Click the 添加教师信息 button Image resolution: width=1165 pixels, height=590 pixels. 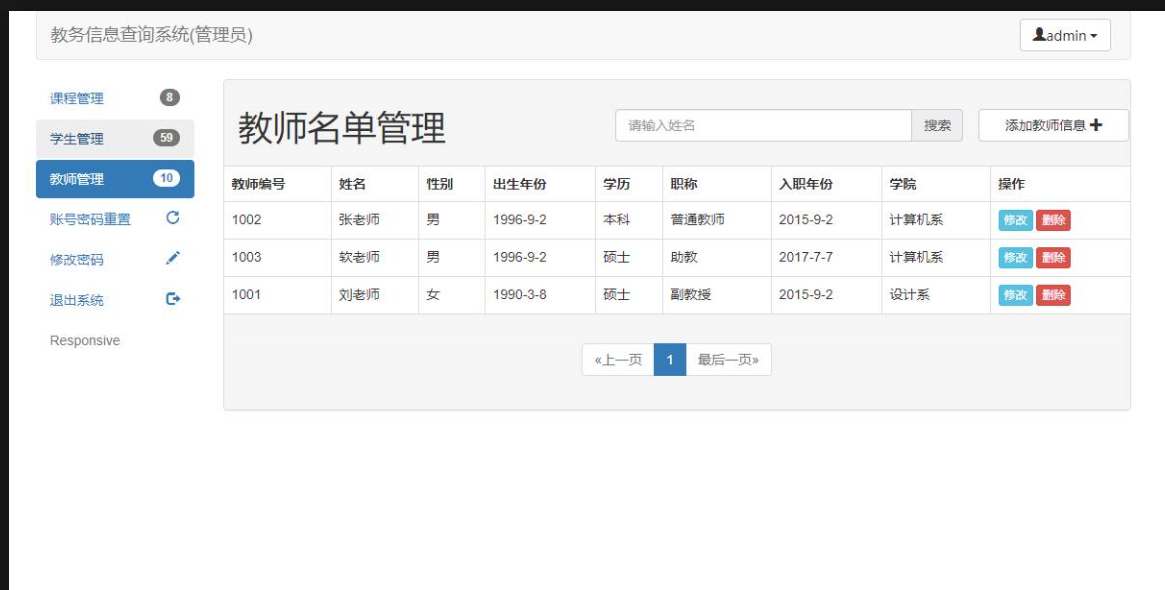click(x=1054, y=126)
